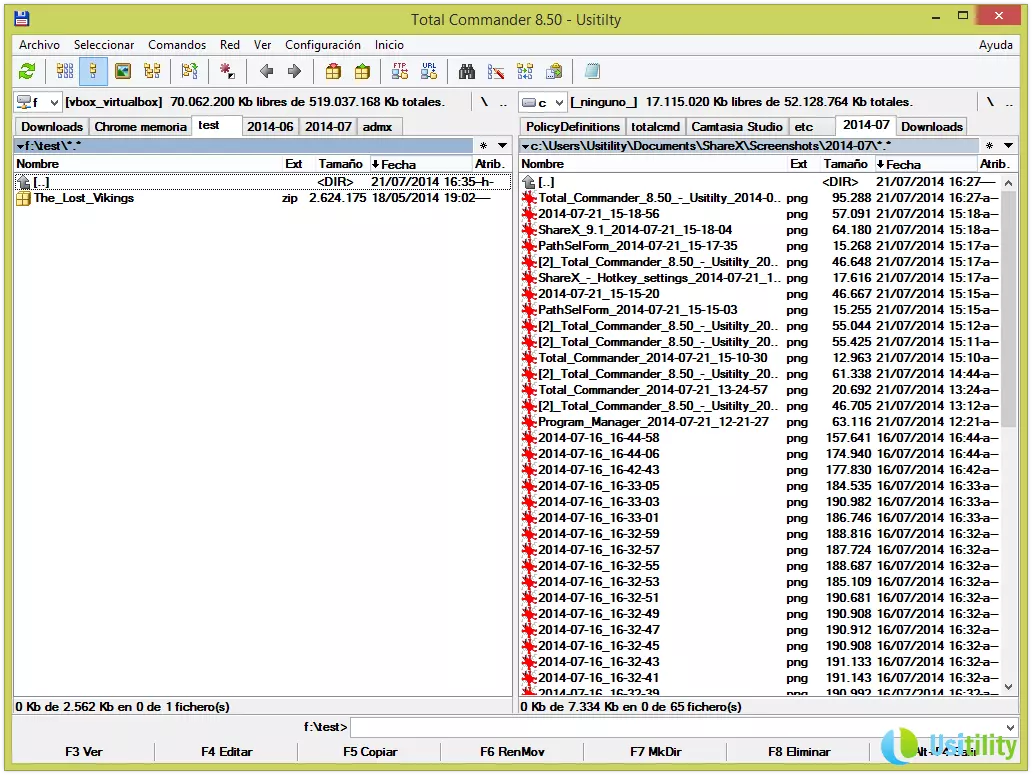This screenshot has height=775, width=1033.
Task: Click the right panel vertical scrollbar
Action: [1009, 400]
